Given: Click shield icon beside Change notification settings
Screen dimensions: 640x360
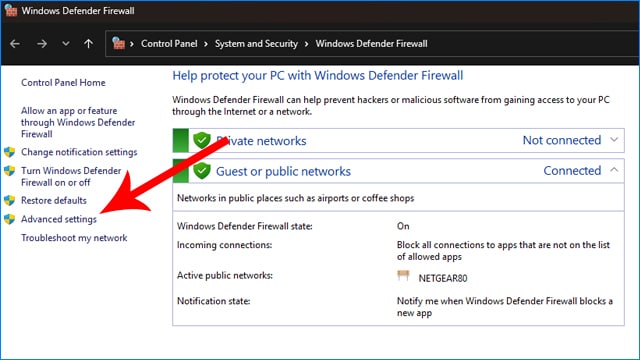Looking at the screenshot, I should tap(9, 152).
